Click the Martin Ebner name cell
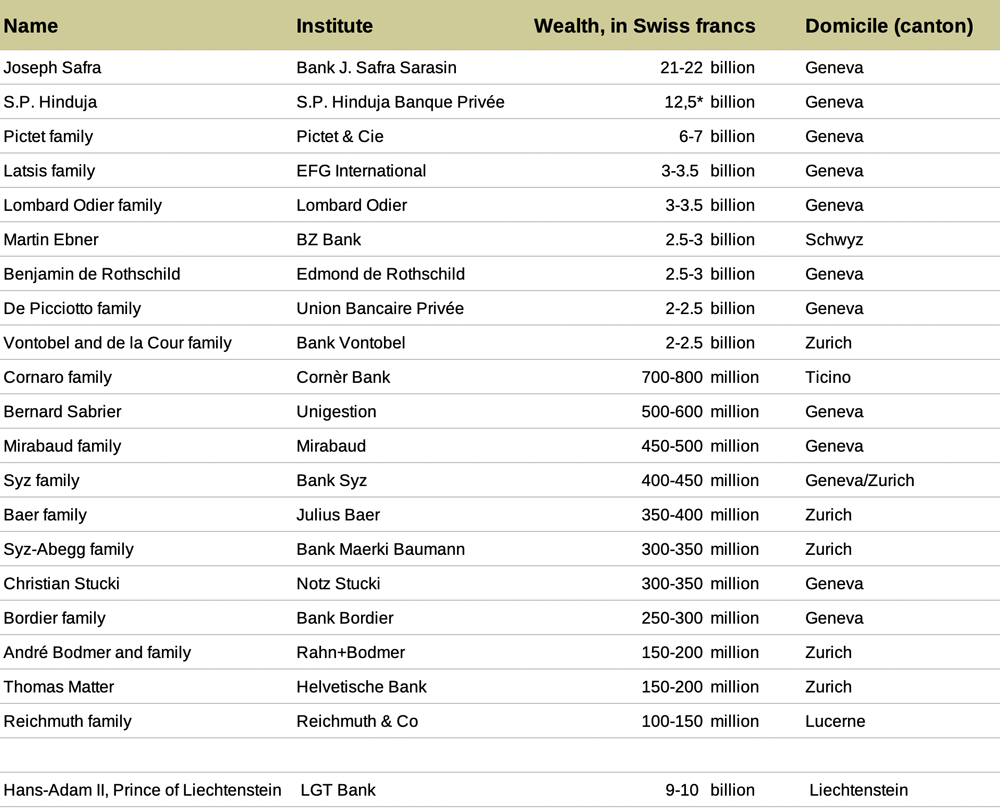1000x810 pixels. [51, 240]
